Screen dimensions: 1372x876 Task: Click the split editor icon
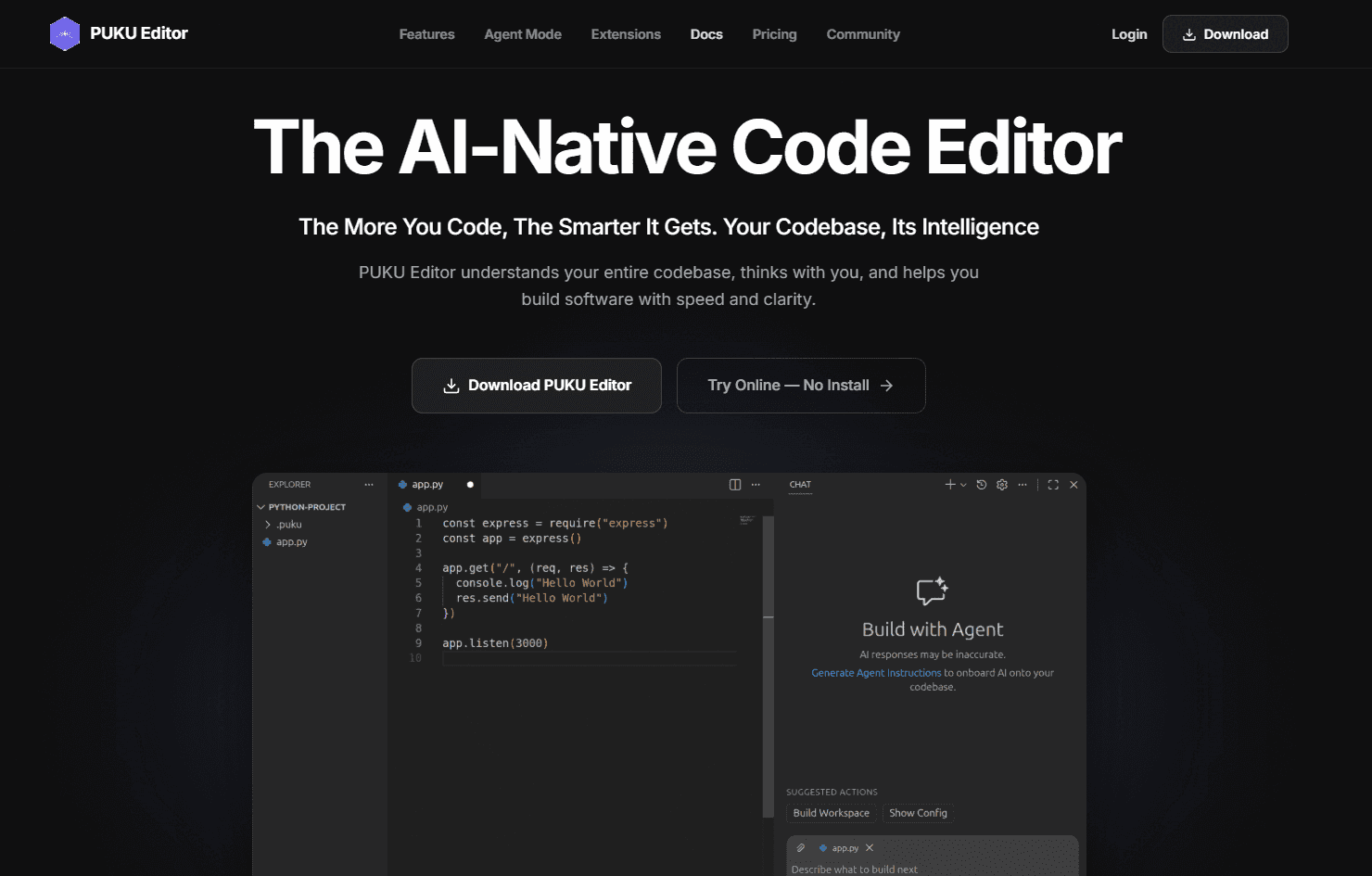click(x=735, y=485)
